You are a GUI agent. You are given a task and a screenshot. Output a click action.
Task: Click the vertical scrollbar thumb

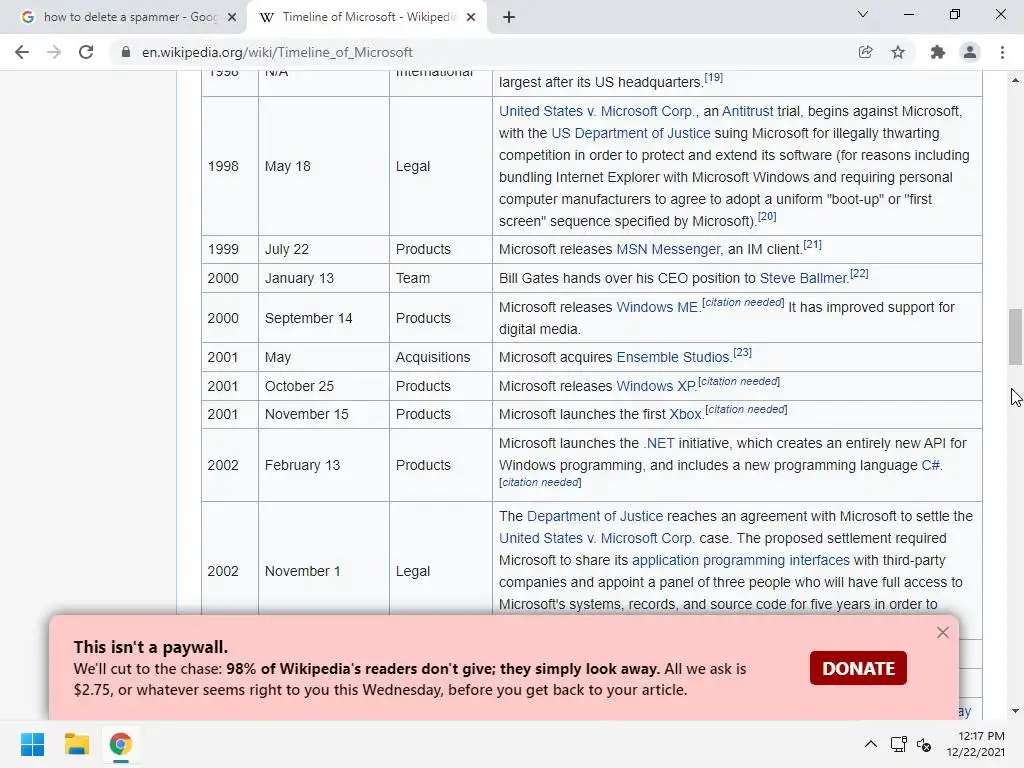pyautogui.click(x=1015, y=337)
